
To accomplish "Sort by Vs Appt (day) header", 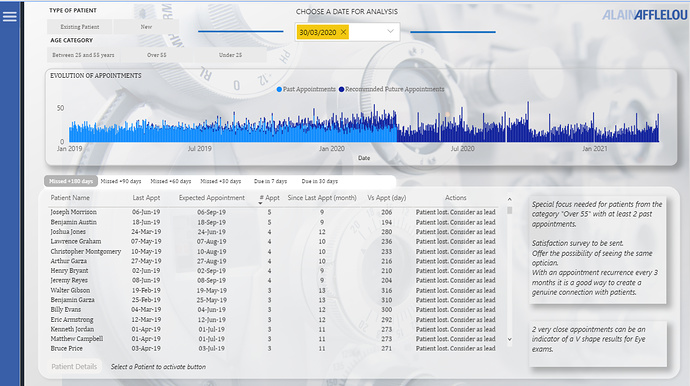I will [387, 198].
